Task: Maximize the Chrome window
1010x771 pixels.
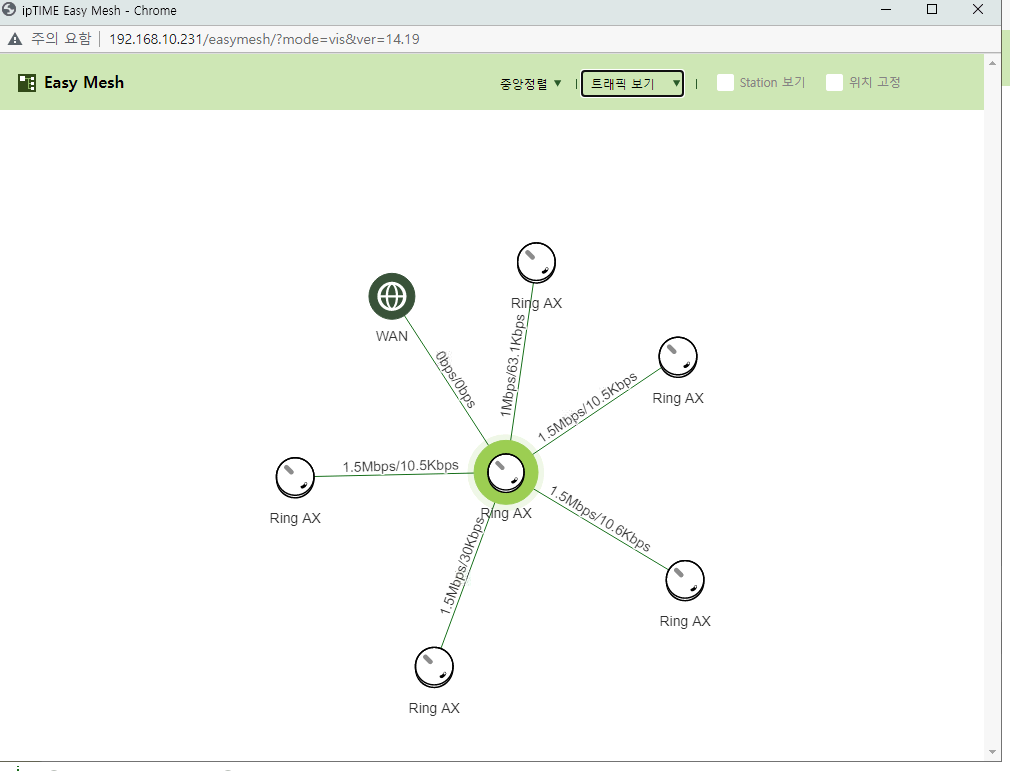Action: click(x=931, y=10)
